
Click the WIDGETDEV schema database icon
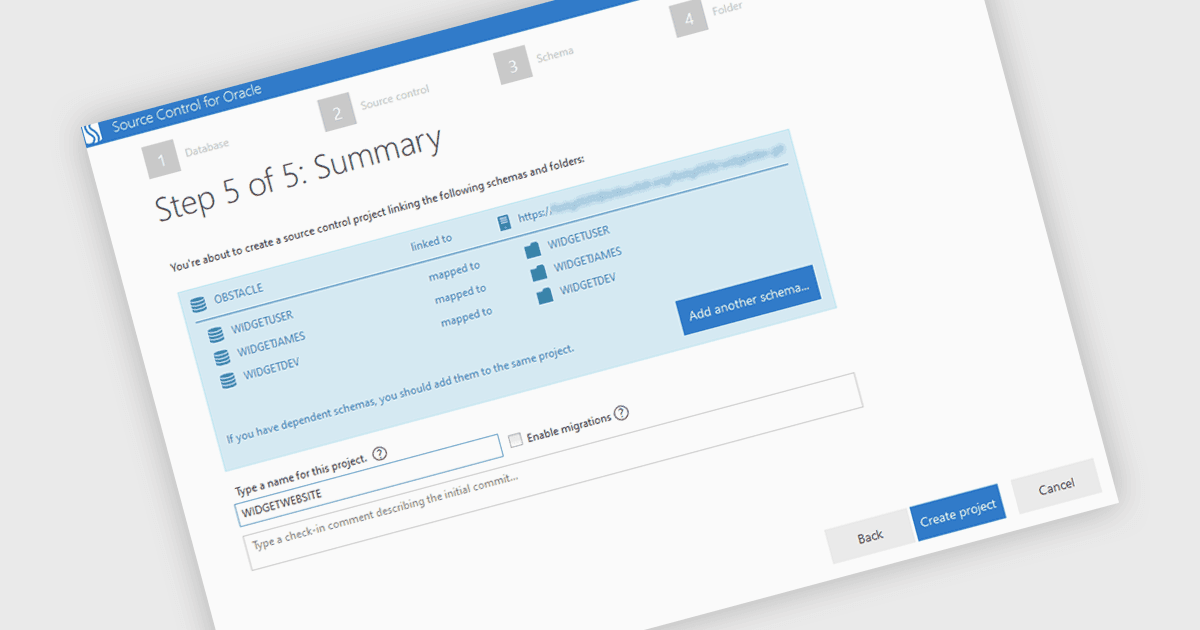coord(228,380)
